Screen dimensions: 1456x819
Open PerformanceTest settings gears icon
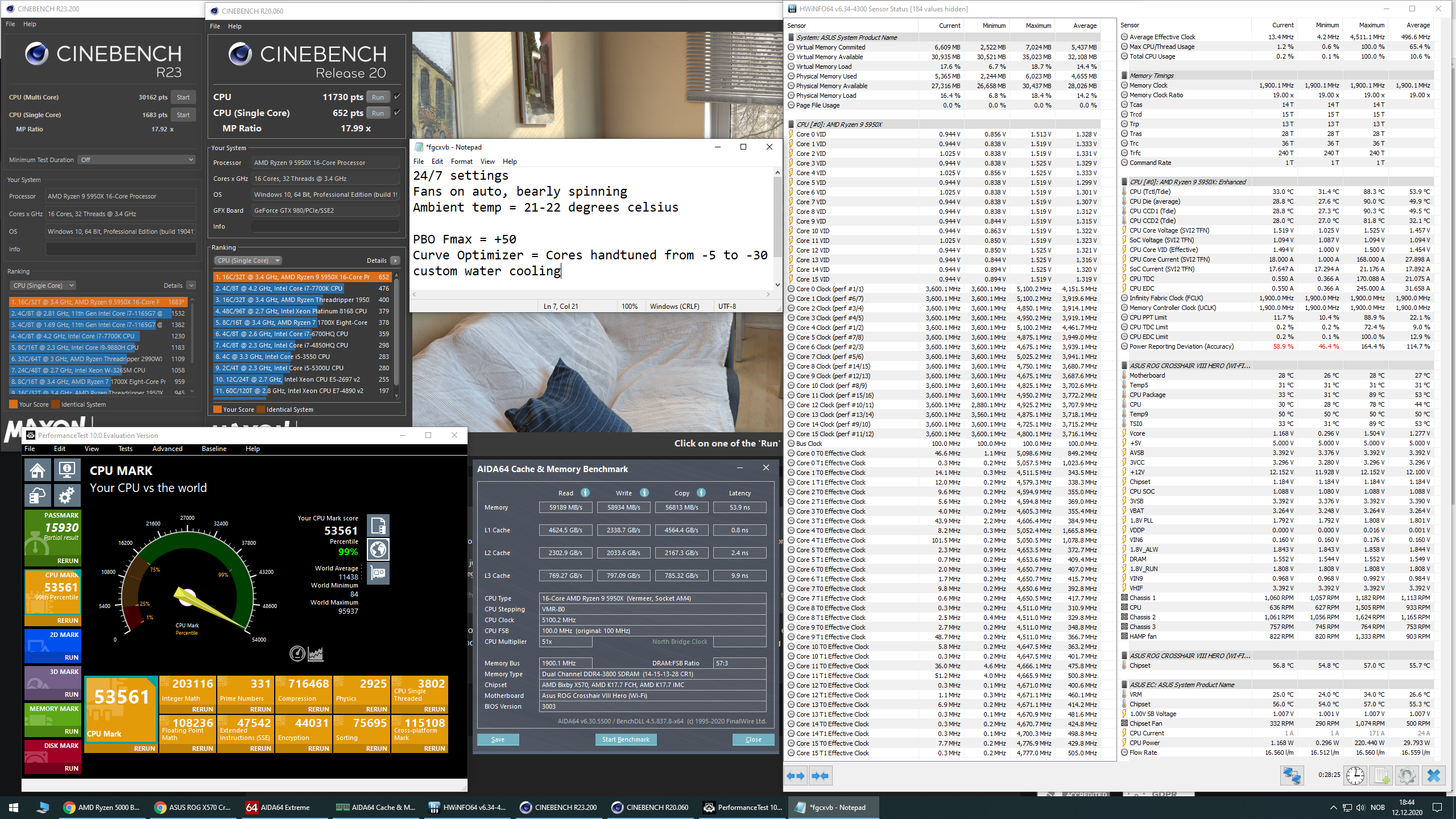(x=67, y=495)
